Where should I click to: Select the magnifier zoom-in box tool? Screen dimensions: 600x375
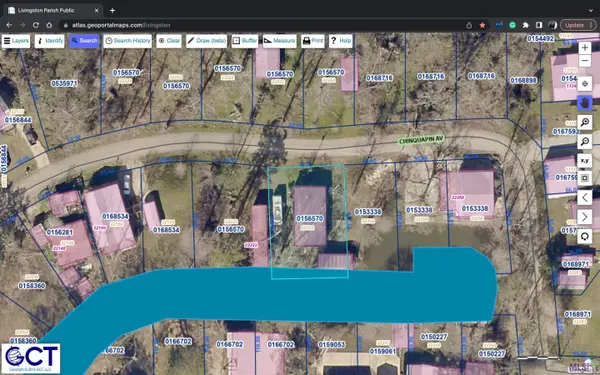click(585, 122)
